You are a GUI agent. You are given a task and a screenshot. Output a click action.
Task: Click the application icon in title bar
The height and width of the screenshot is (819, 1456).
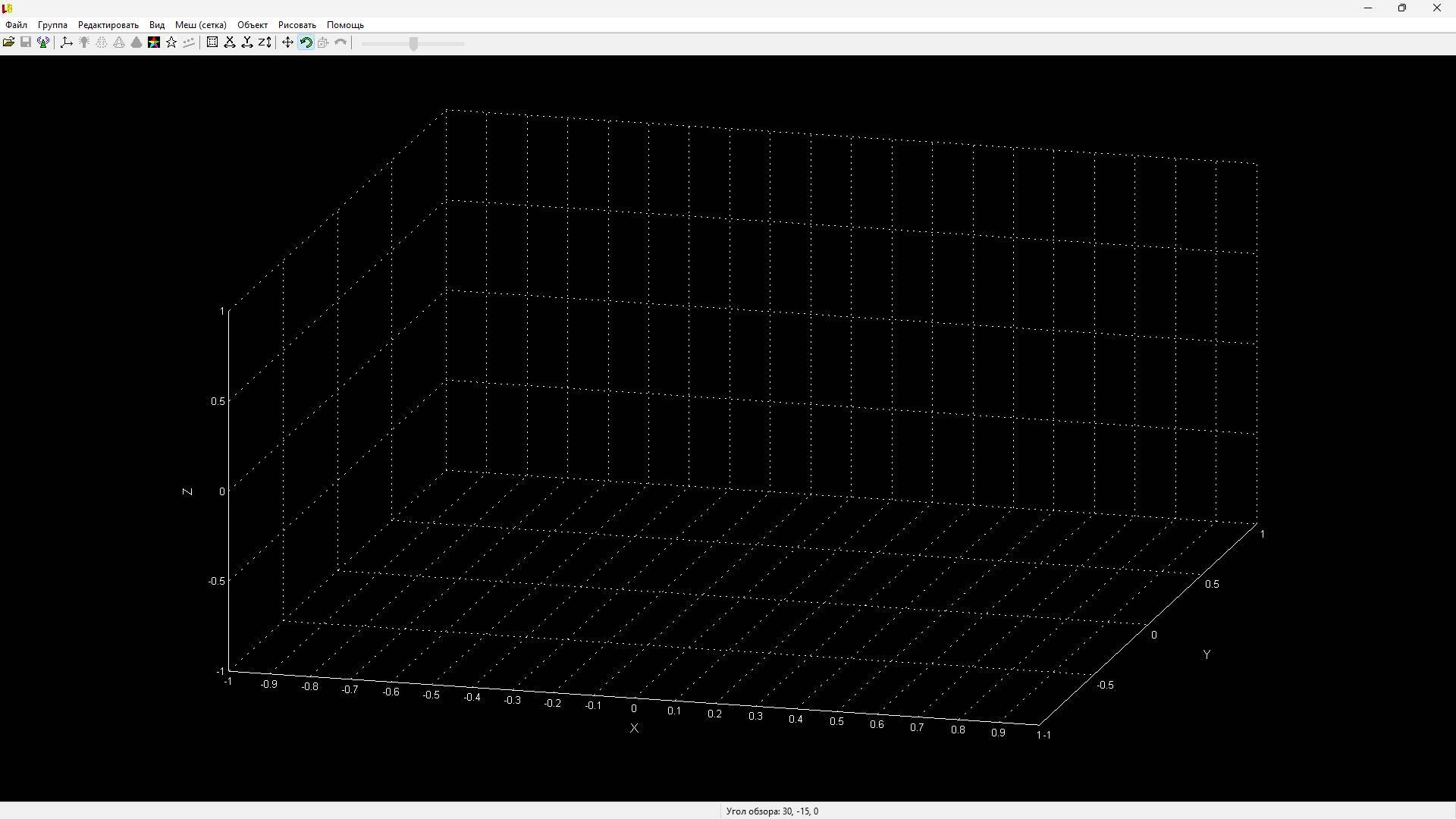pos(8,8)
